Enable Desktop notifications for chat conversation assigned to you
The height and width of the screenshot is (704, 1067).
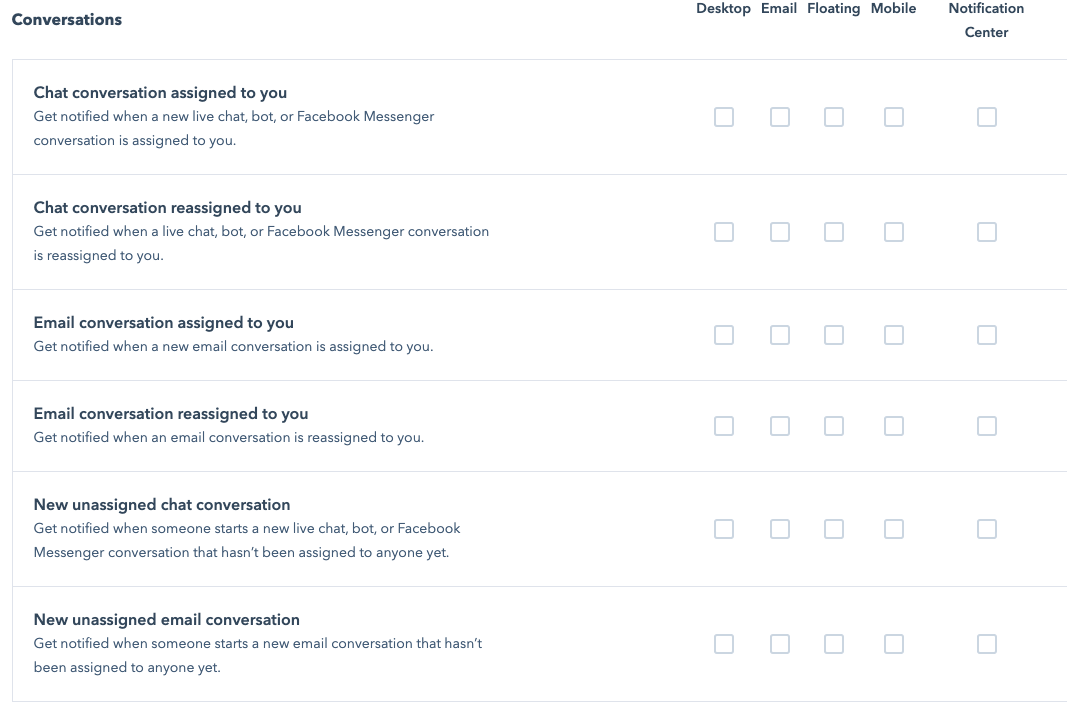[x=724, y=117]
